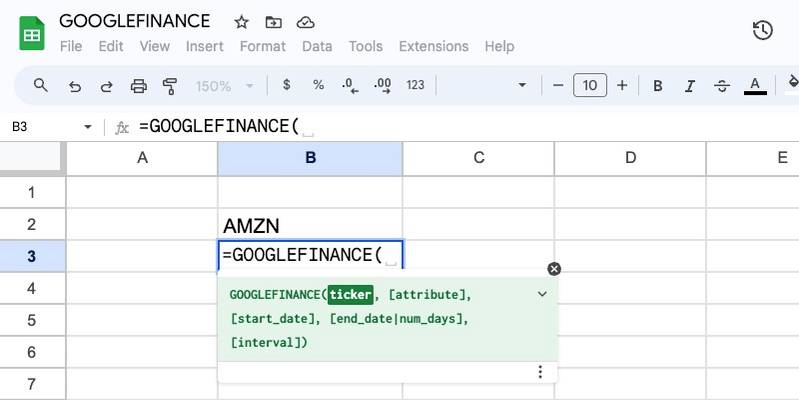The height and width of the screenshot is (400, 799).
Task: Increase decimal places
Action: coord(382,85)
